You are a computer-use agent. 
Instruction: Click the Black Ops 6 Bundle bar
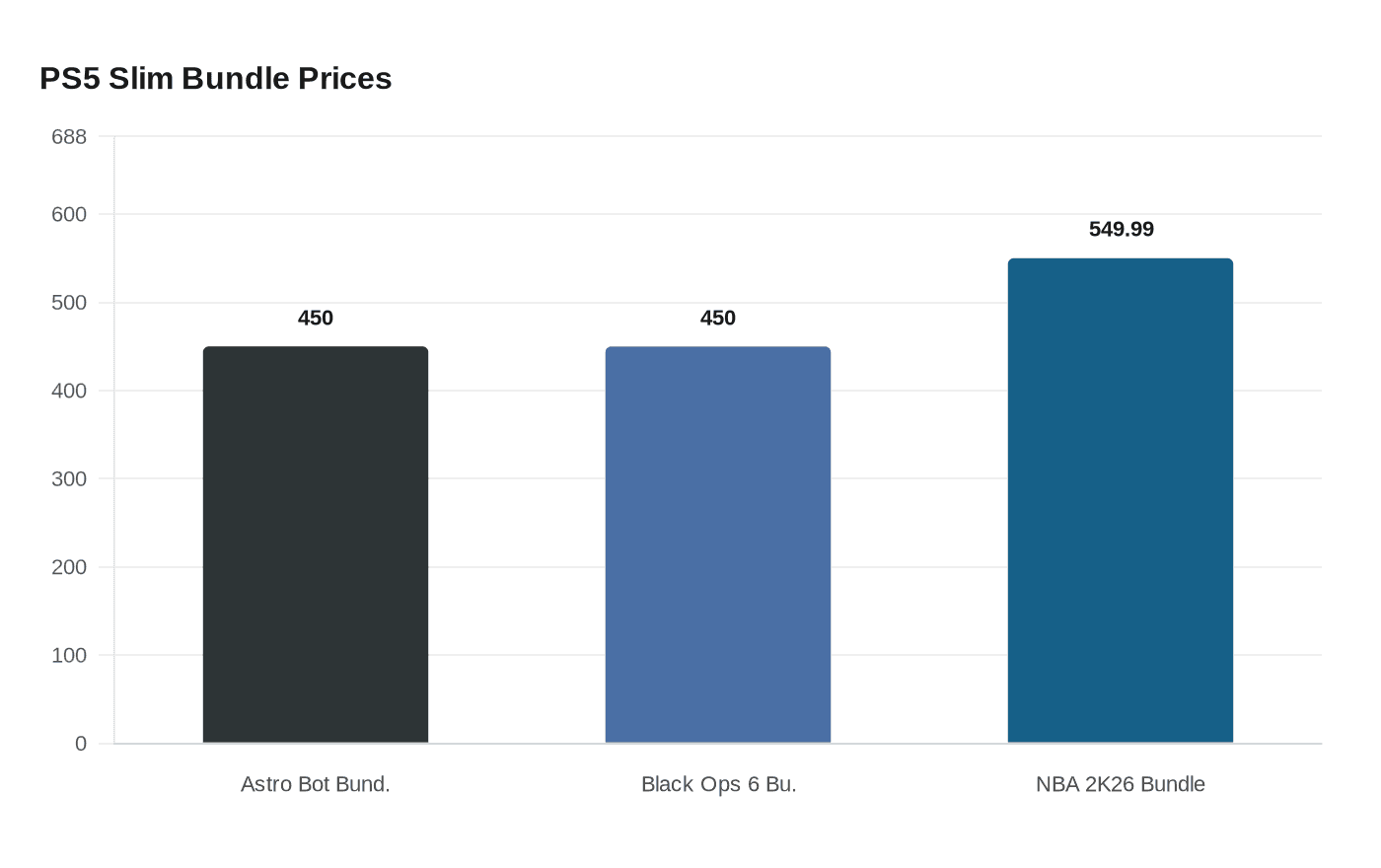(x=718, y=544)
